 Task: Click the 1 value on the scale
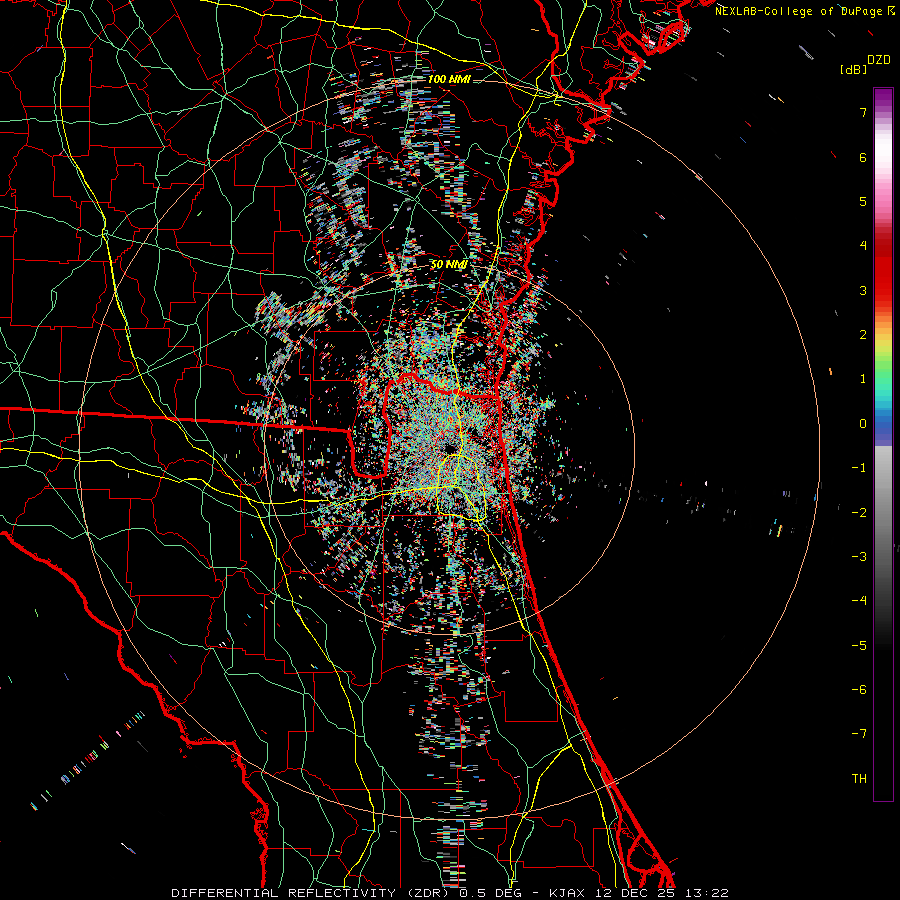tap(863, 379)
